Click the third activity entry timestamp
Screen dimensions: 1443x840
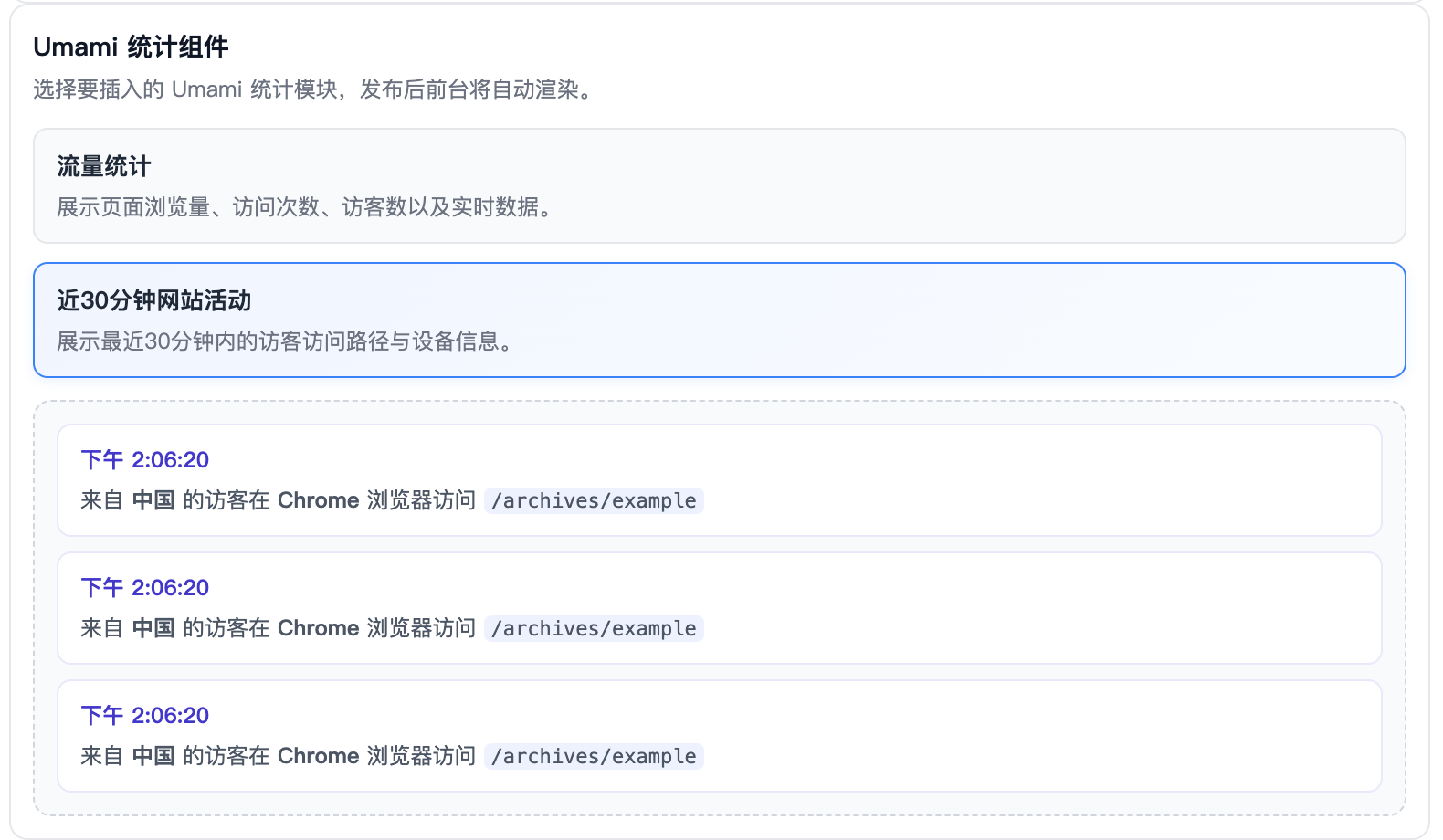[145, 715]
